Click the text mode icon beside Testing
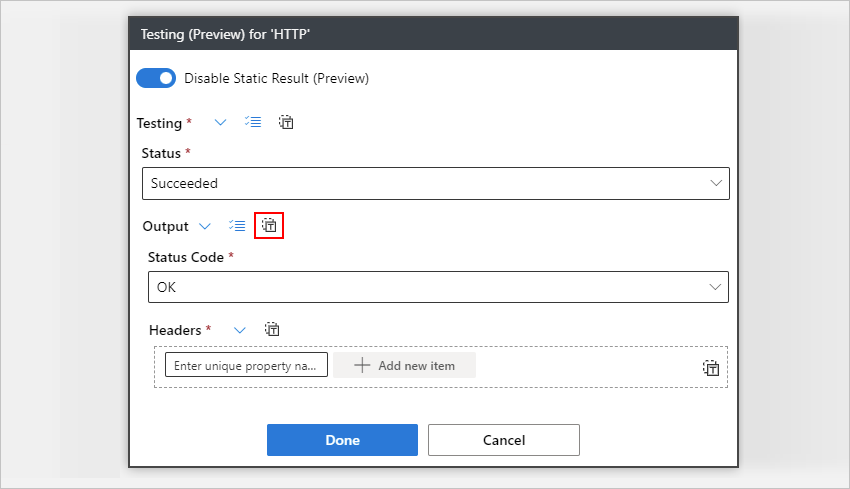 click(286, 123)
